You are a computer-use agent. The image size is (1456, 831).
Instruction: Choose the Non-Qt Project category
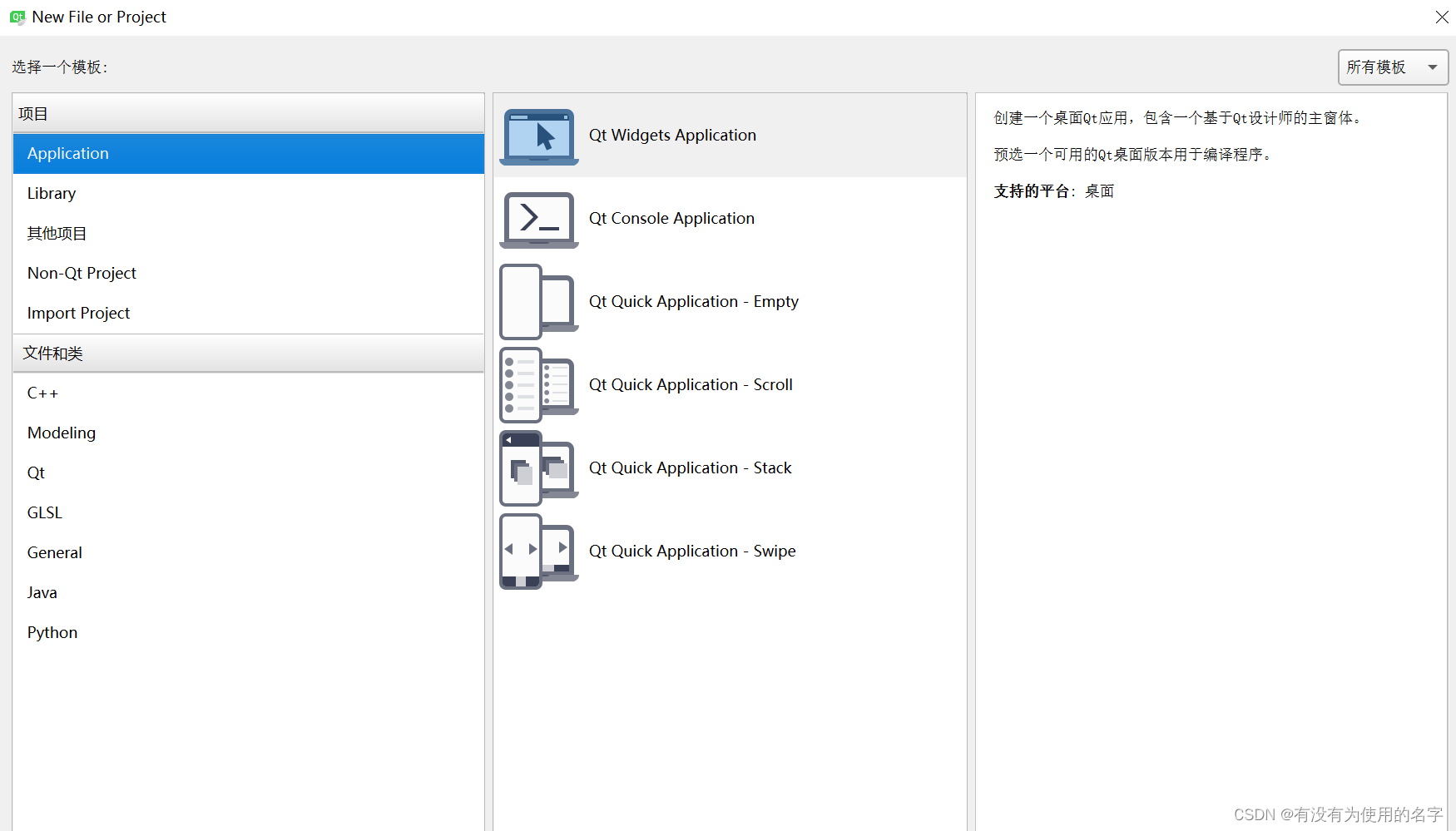coord(249,274)
